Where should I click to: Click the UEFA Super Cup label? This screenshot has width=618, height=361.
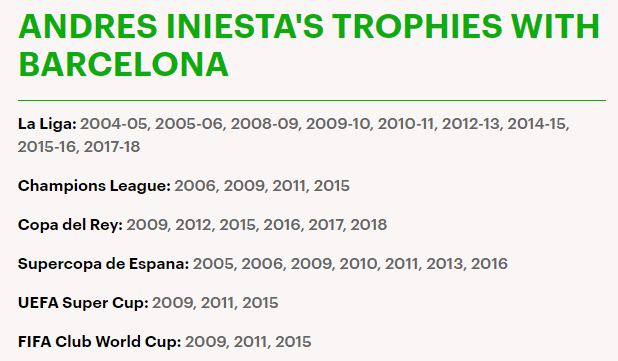(x=83, y=303)
